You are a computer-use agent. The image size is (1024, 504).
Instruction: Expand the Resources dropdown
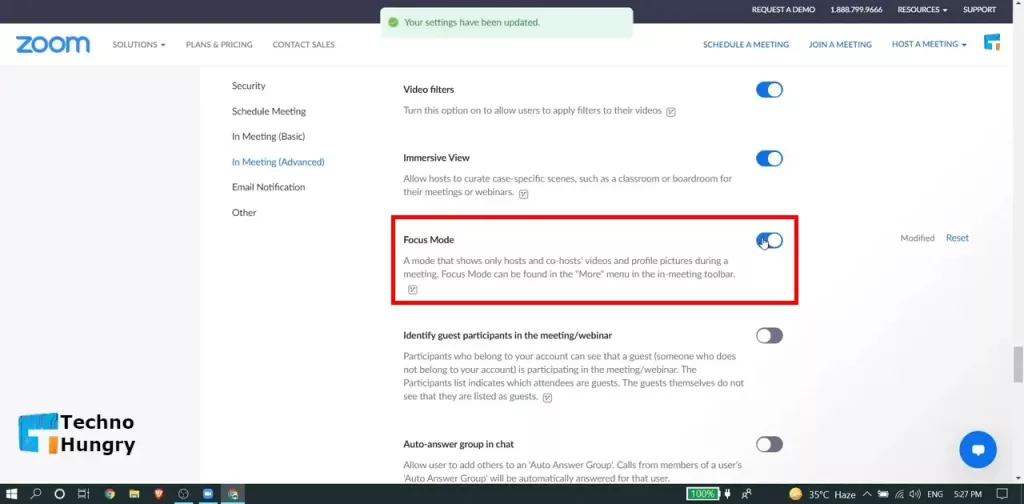[x=922, y=10]
